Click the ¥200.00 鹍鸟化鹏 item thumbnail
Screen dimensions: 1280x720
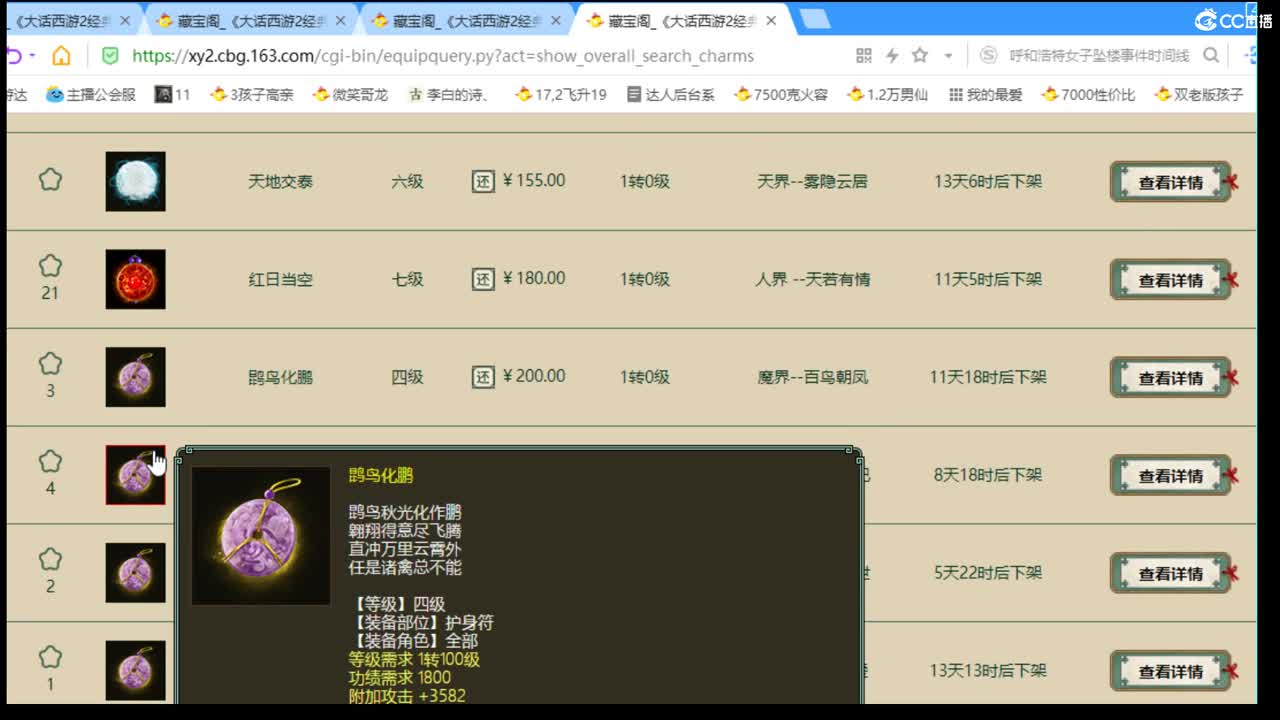click(135, 377)
